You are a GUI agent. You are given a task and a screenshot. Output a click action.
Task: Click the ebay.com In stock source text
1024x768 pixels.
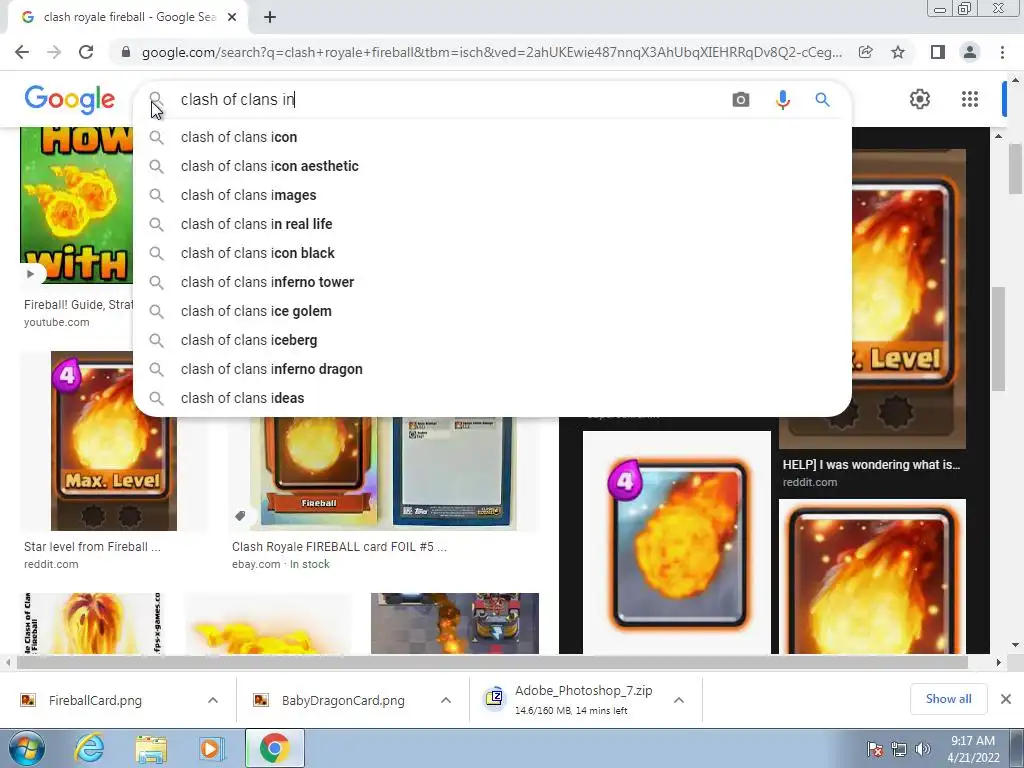[x=281, y=564]
